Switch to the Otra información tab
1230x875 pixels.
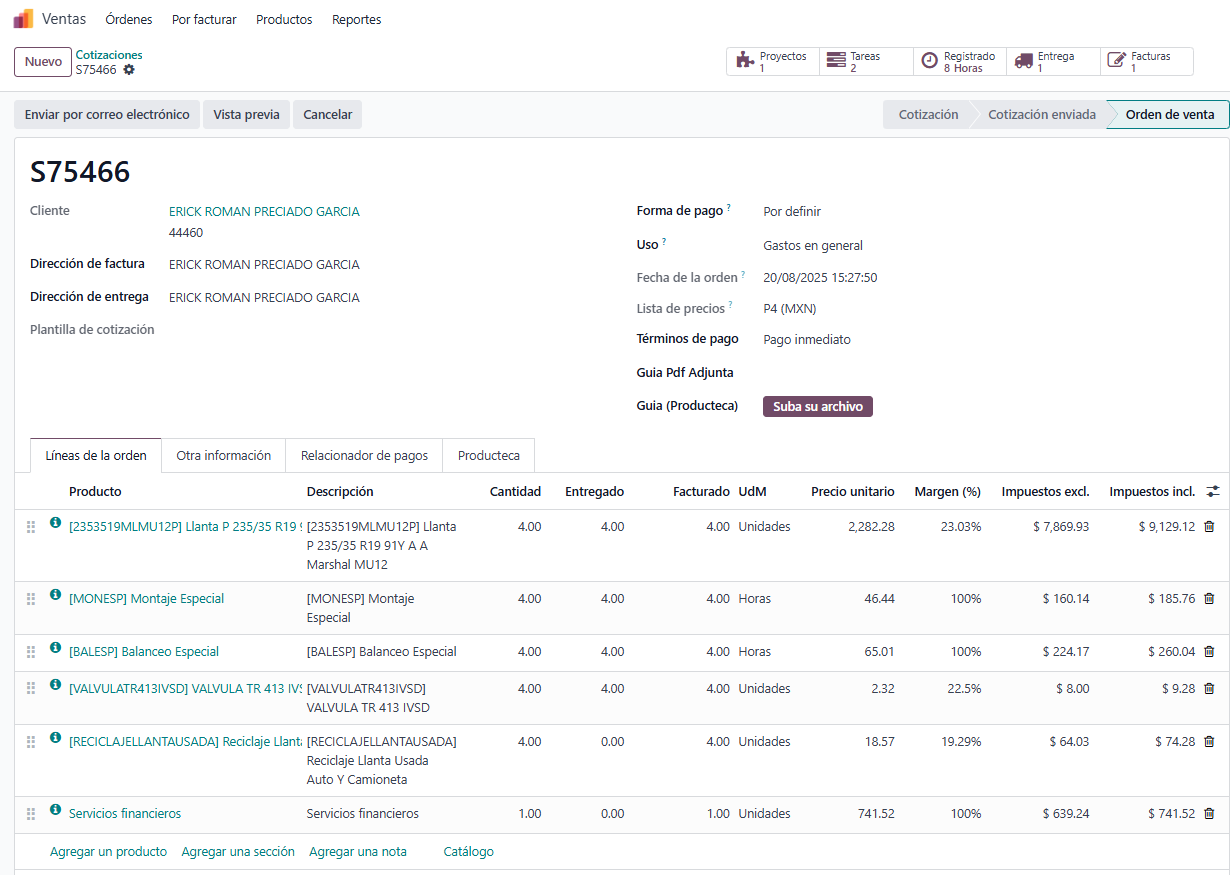pyautogui.click(x=223, y=456)
